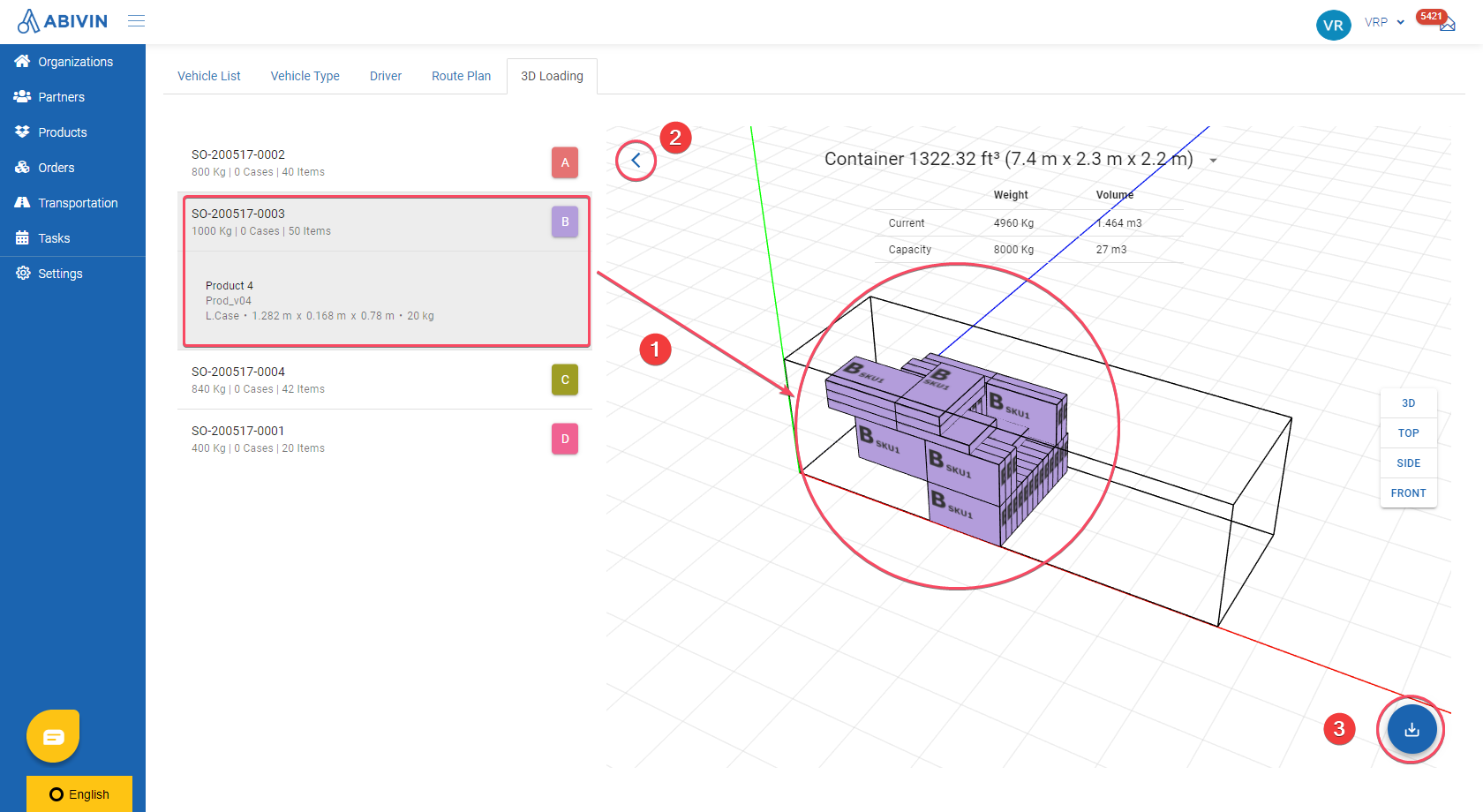Click the Transportation road icon
This screenshot has width=1483, height=812.
[22, 202]
